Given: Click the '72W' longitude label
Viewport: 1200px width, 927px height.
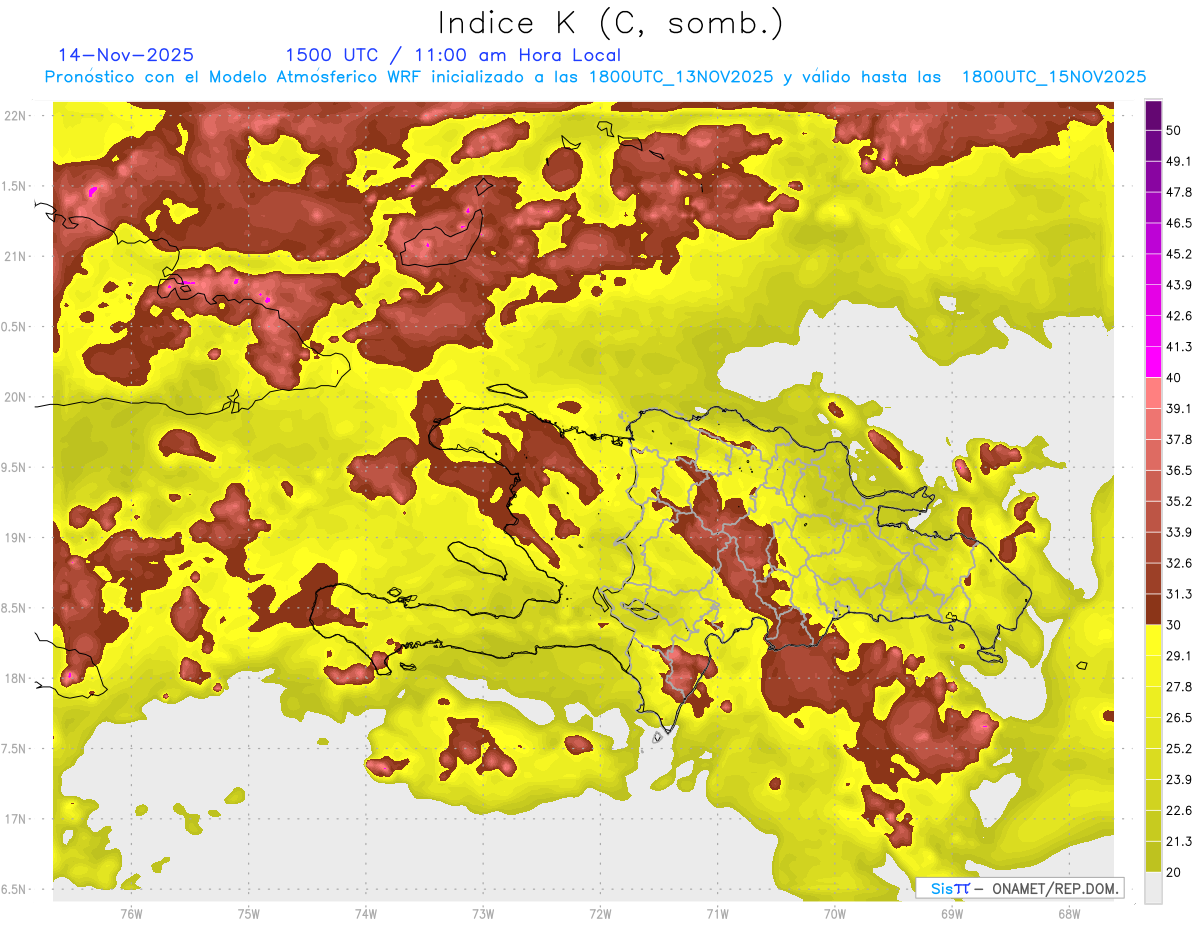Looking at the screenshot, I should pos(600,913).
